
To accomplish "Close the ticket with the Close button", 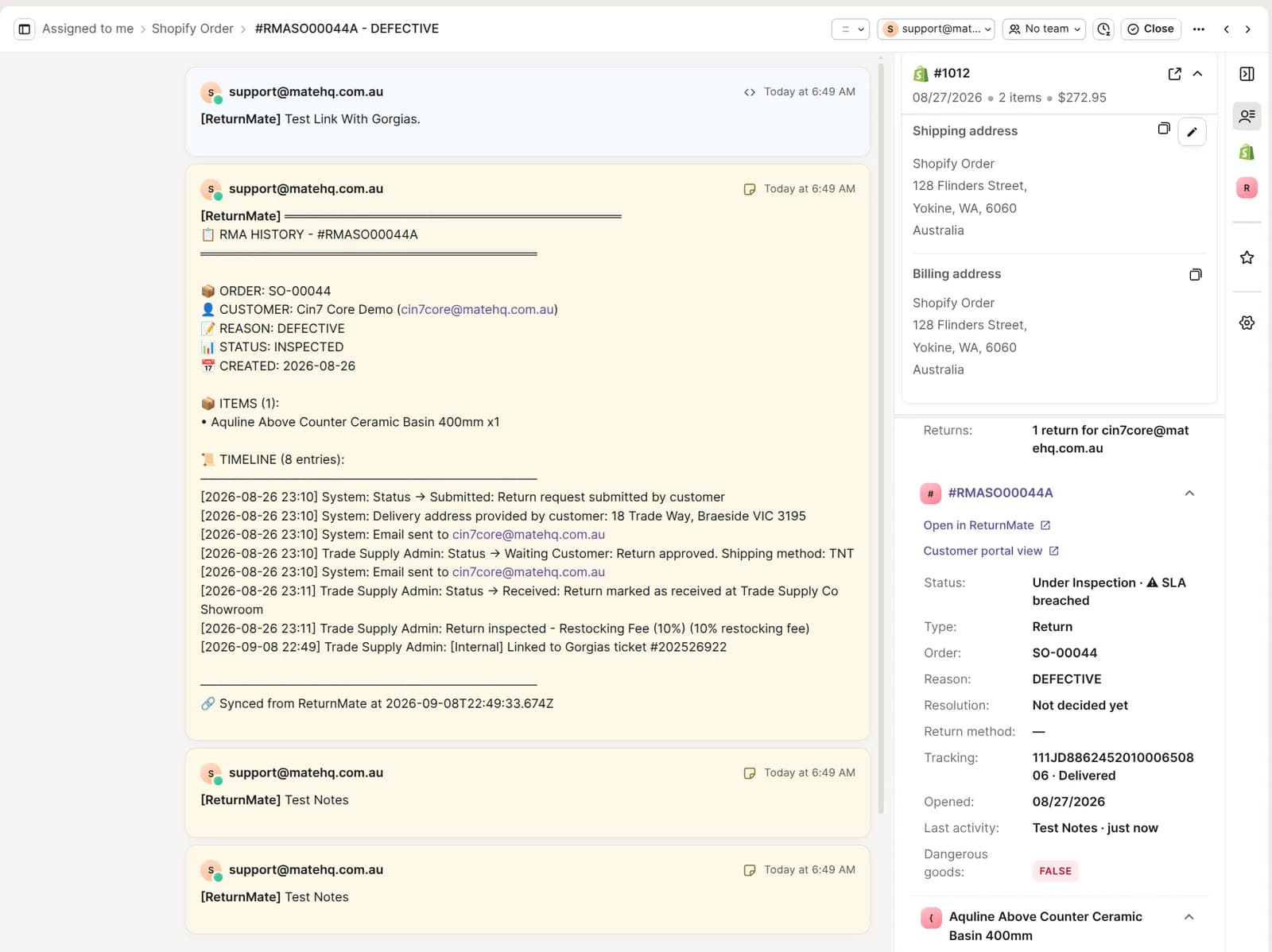I will point(1150,29).
